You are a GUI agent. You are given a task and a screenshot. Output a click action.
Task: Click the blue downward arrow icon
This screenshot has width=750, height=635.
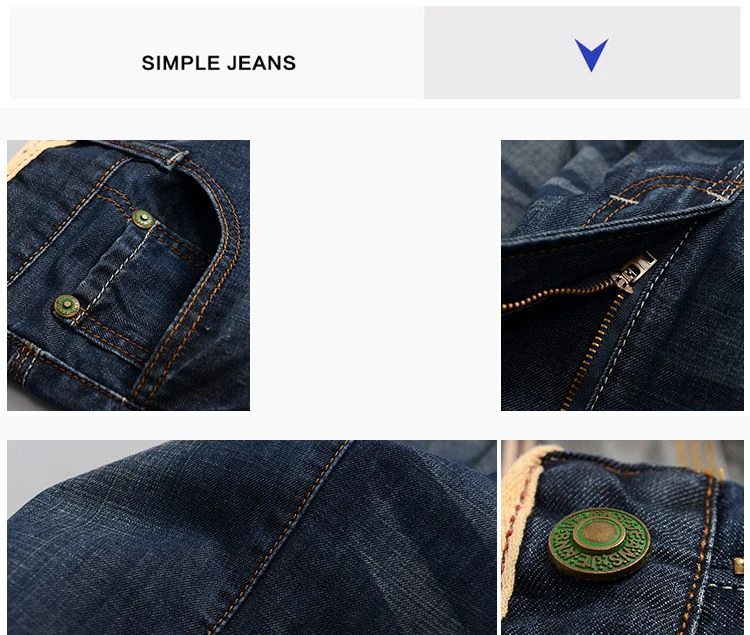(x=592, y=55)
